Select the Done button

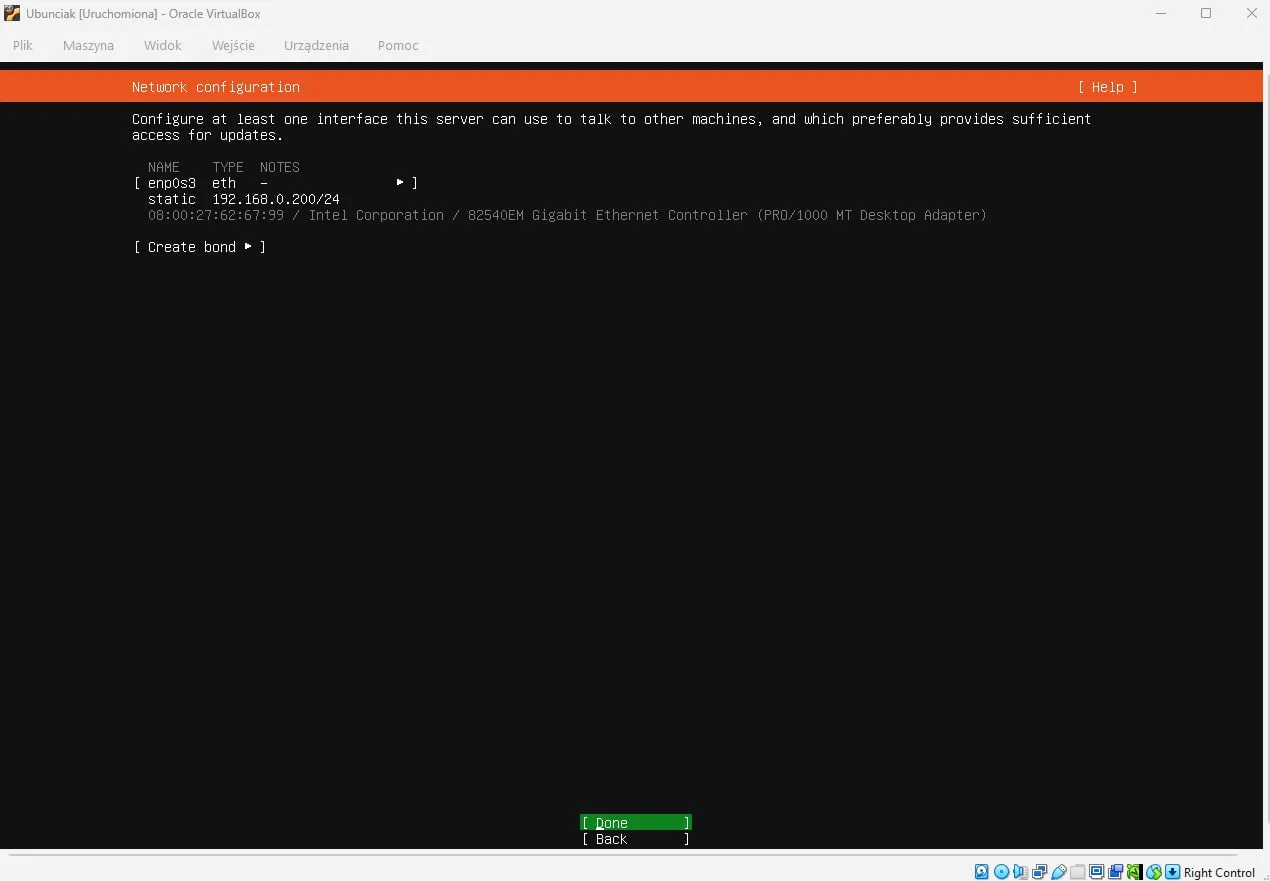636,823
